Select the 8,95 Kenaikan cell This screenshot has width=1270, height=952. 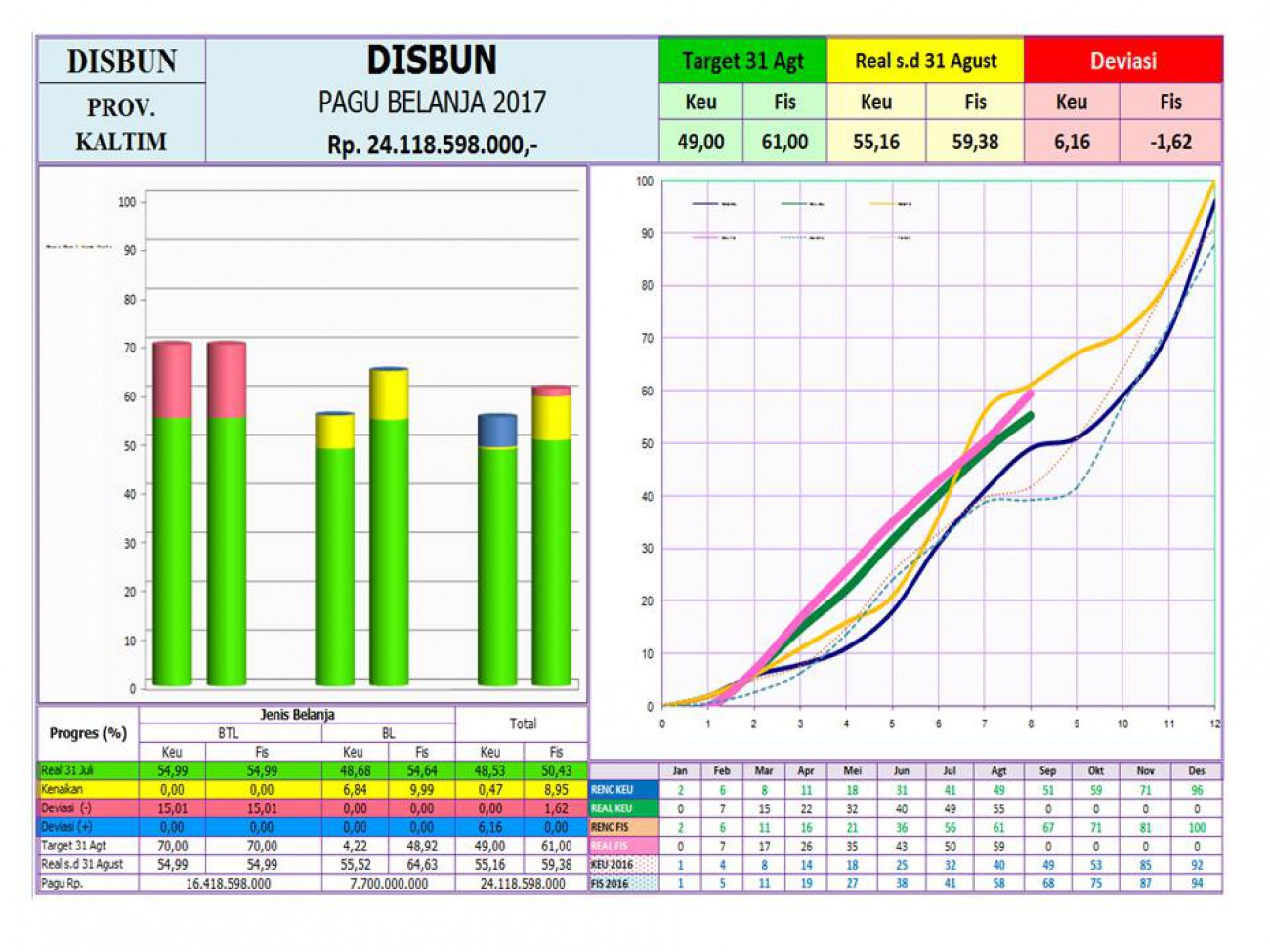(556, 789)
